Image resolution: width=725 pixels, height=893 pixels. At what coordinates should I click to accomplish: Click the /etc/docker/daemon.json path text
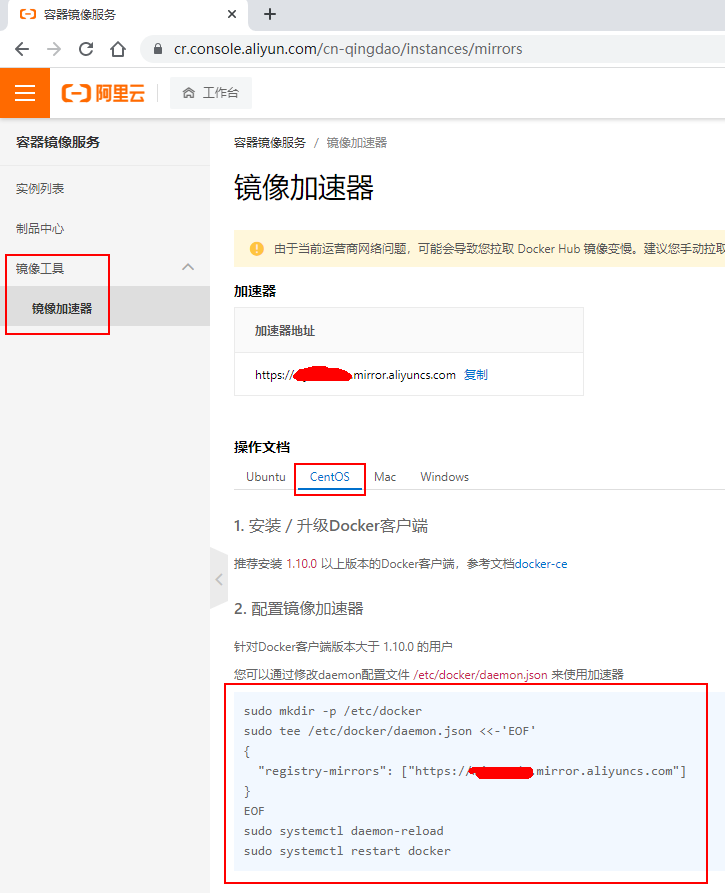480,675
